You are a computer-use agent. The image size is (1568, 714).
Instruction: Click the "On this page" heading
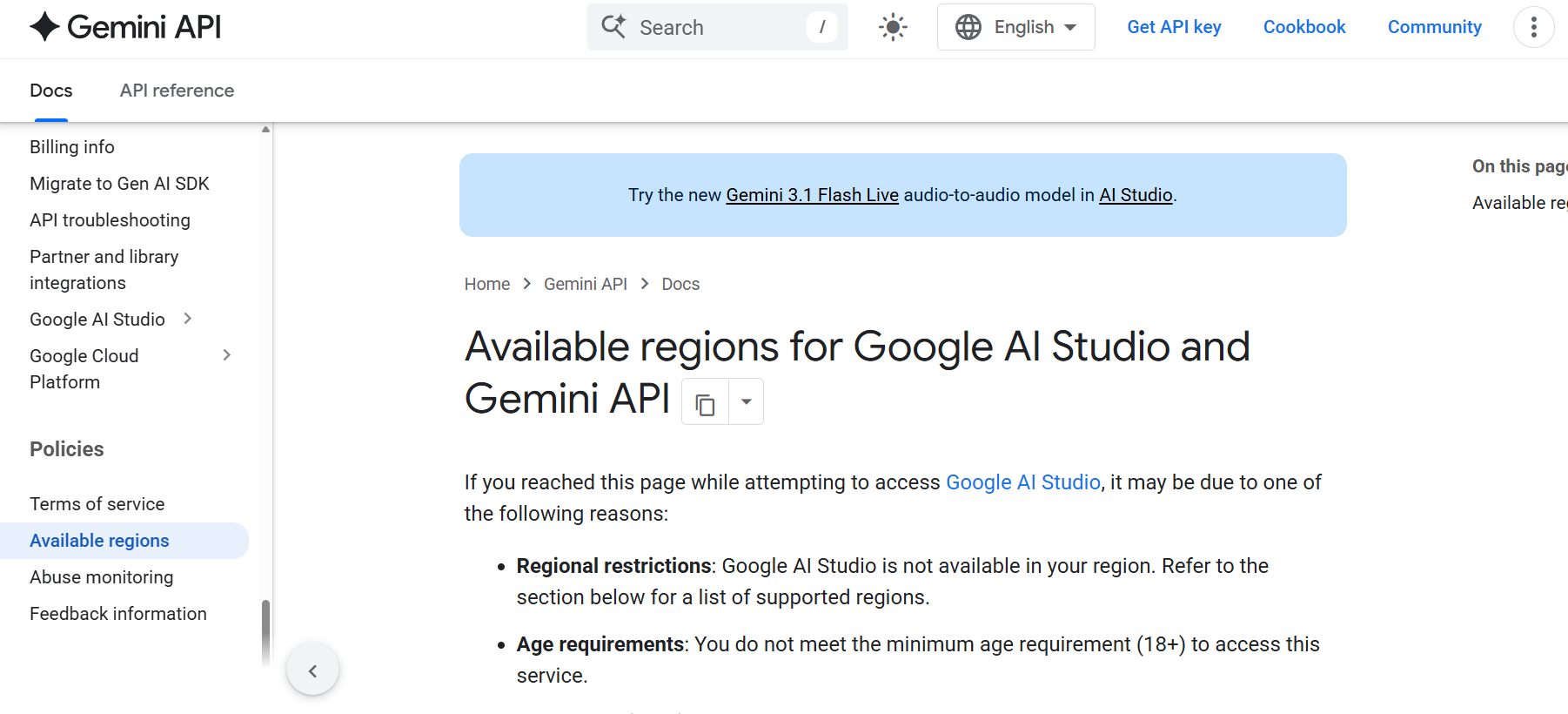(x=1519, y=166)
